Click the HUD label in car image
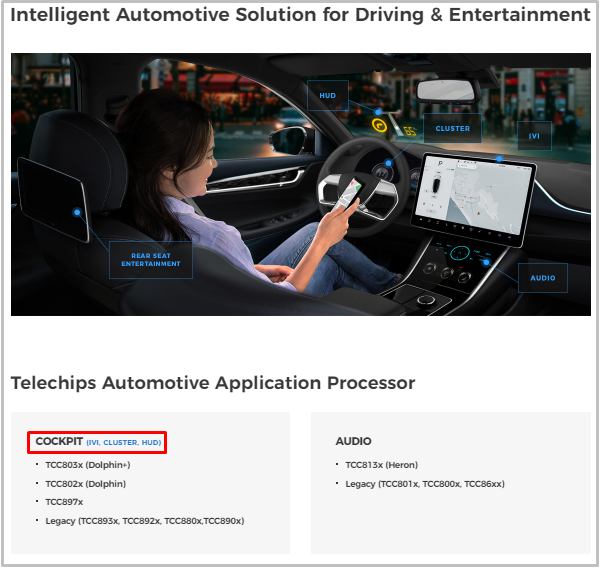 pos(328,96)
